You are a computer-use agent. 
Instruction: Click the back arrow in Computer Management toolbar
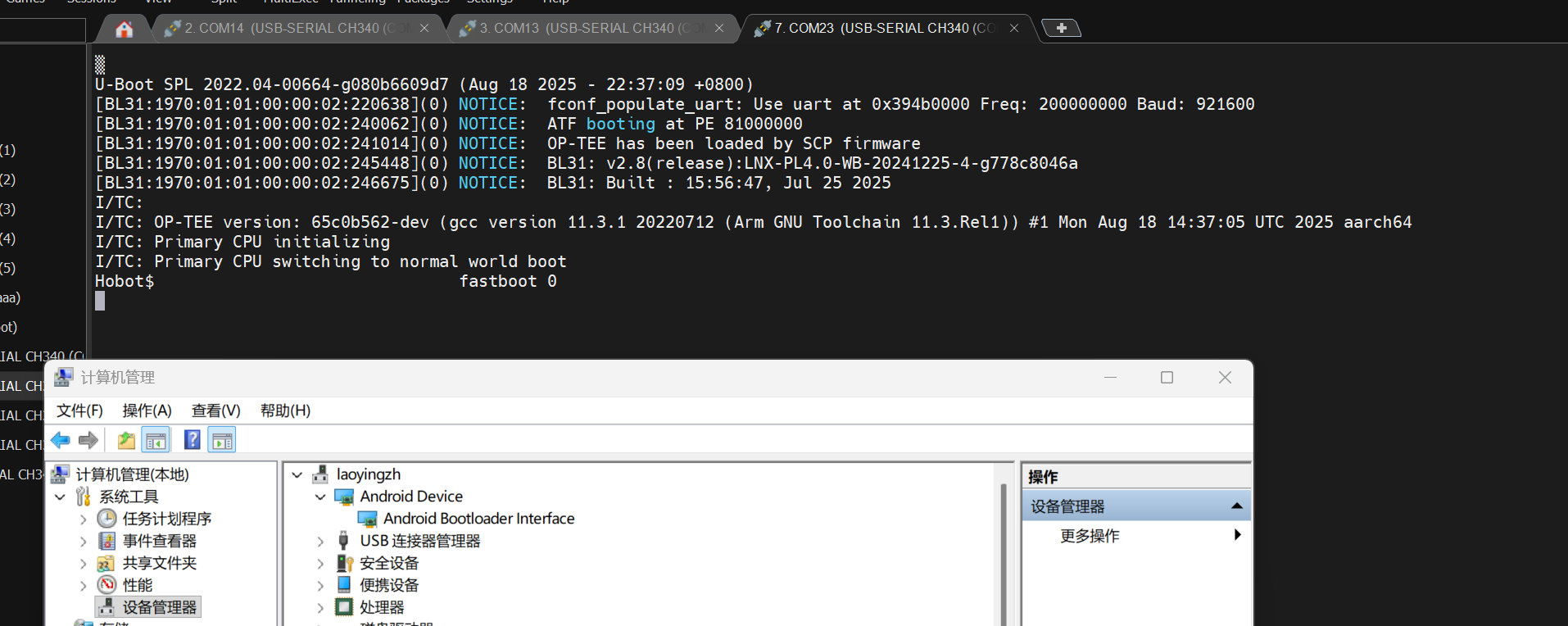tap(61, 440)
